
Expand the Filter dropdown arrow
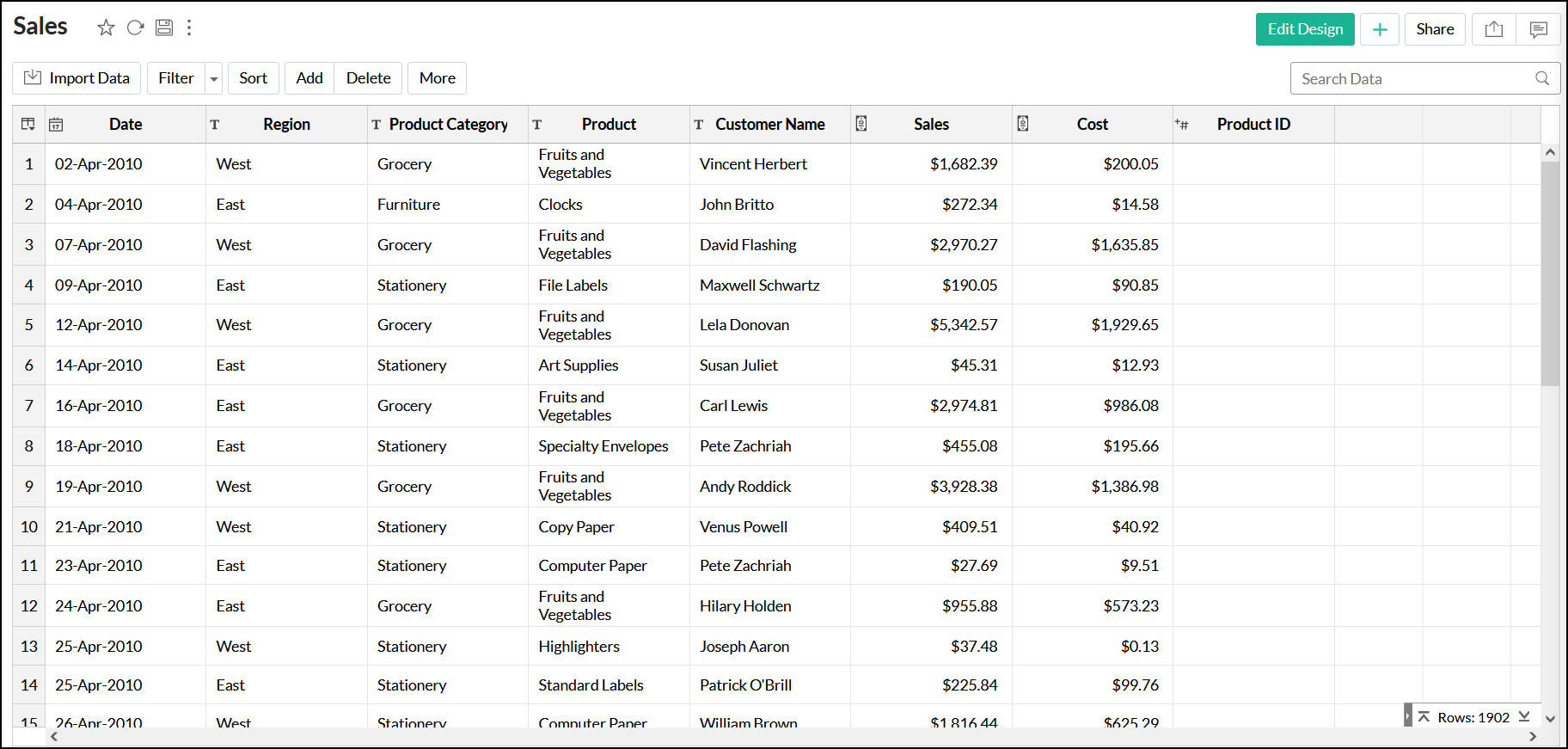tap(214, 78)
